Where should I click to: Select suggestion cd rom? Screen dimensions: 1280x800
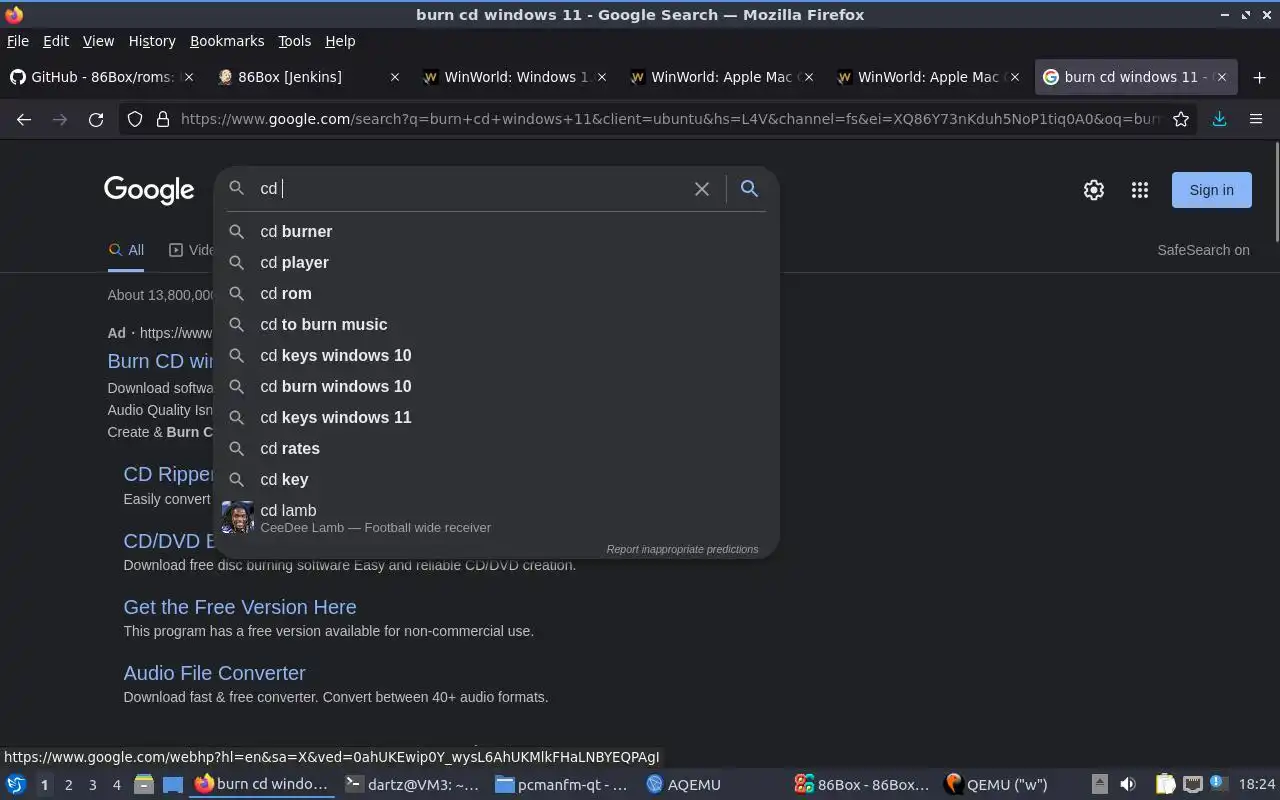tap(497, 293)
